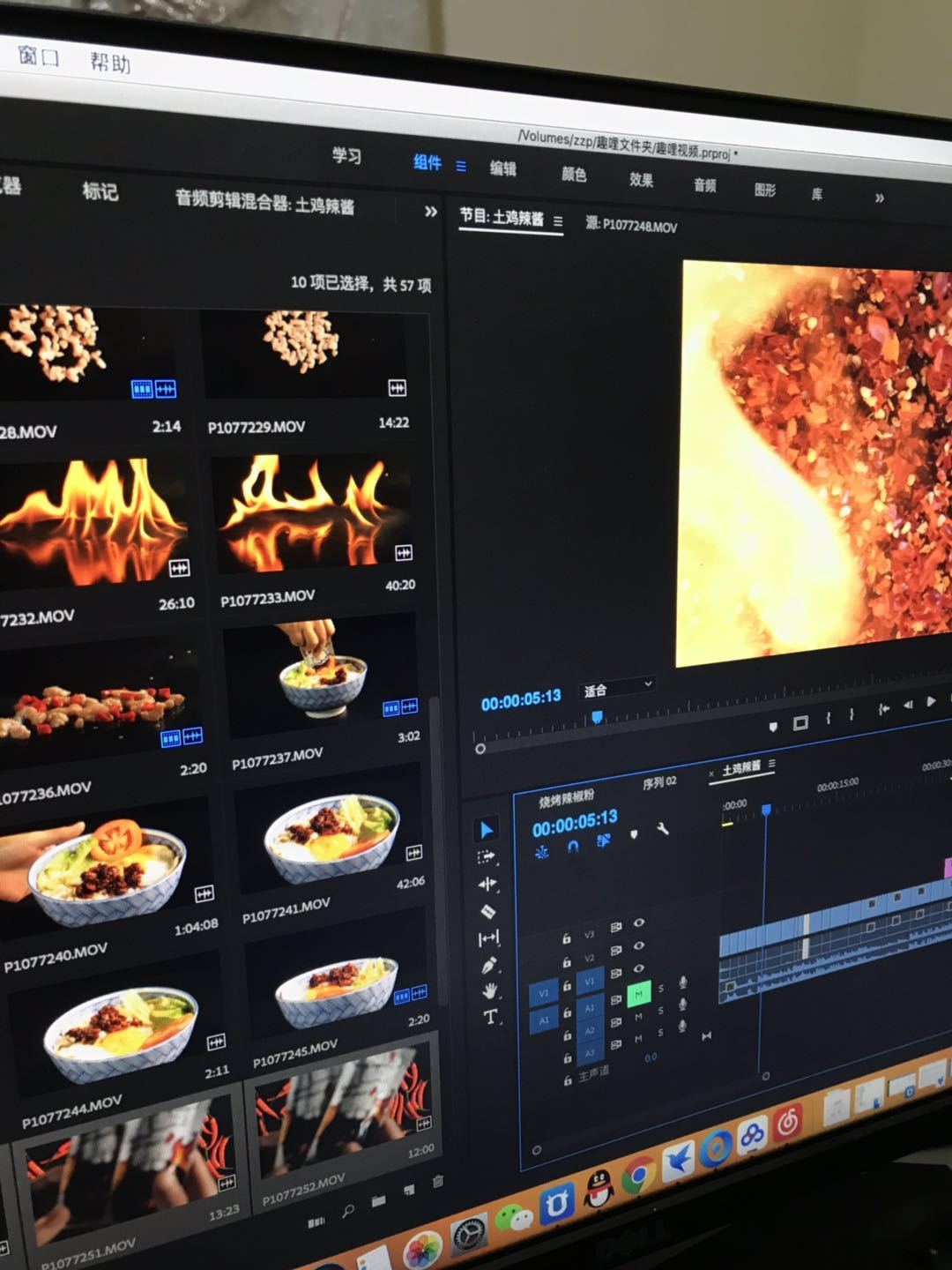Click the Go to In button

tap(883, 709)
